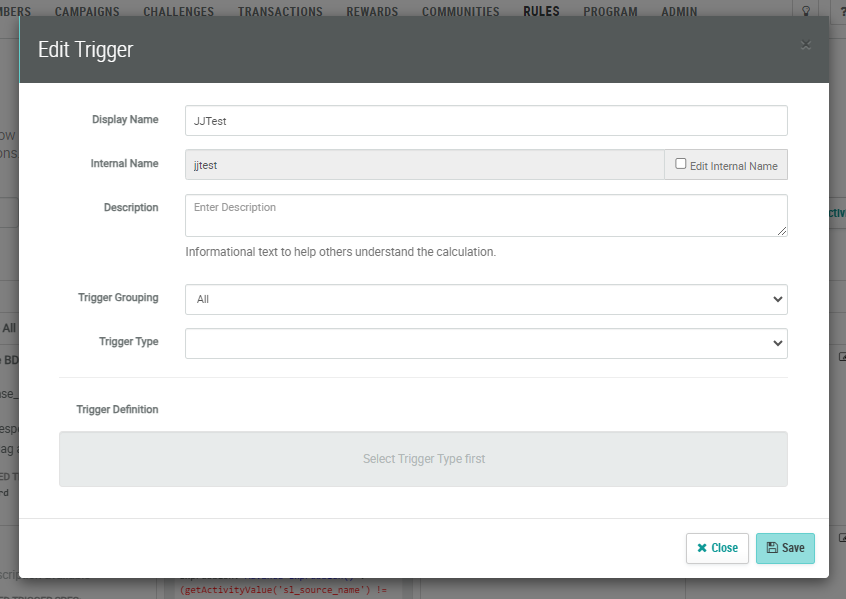Click the Rules menu item

click(541, 12)
